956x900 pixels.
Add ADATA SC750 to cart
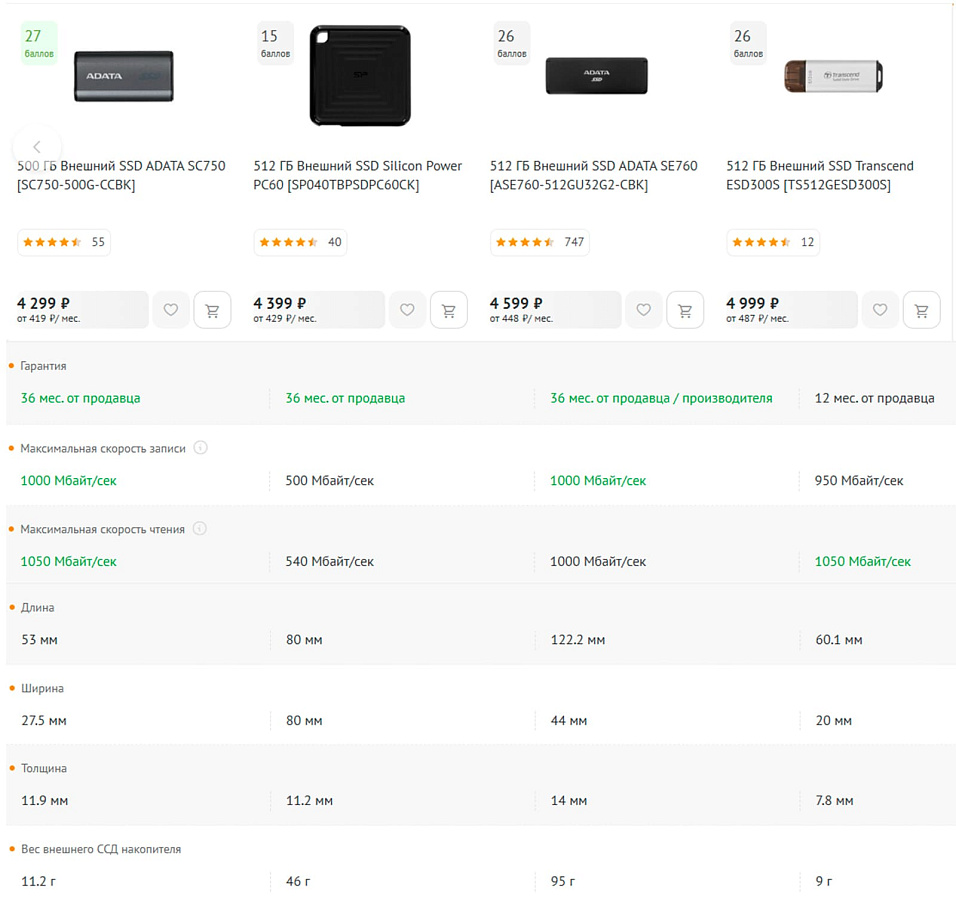click(212, 310)
